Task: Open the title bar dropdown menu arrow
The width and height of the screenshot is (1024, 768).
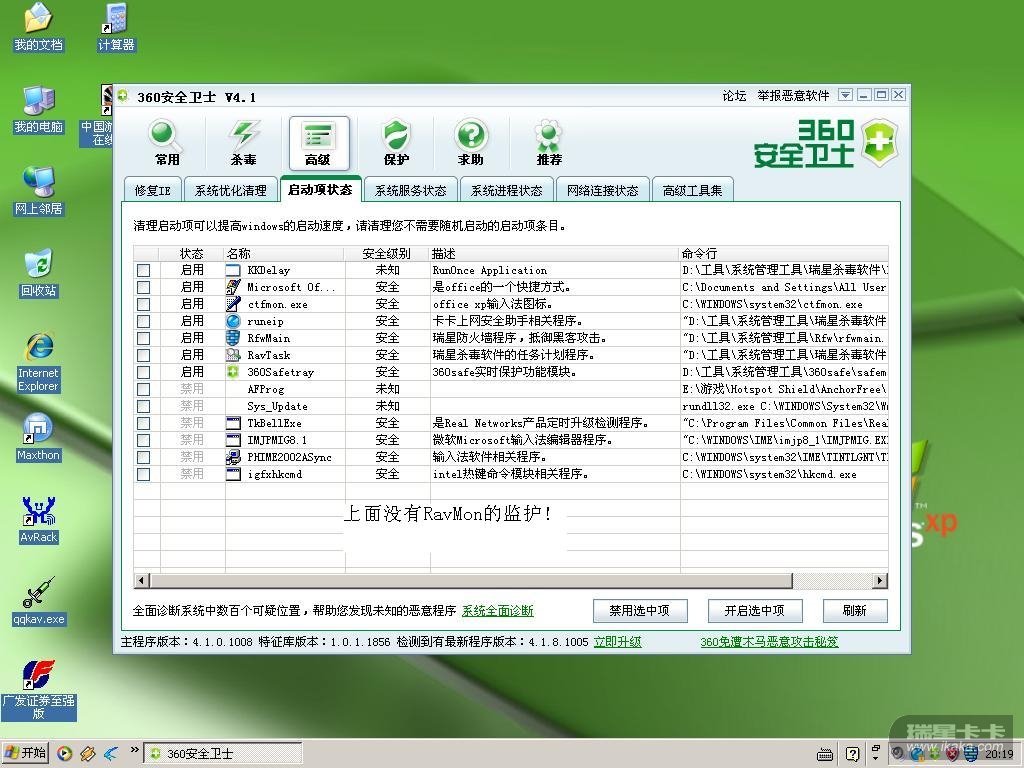Action: point(845,95)
